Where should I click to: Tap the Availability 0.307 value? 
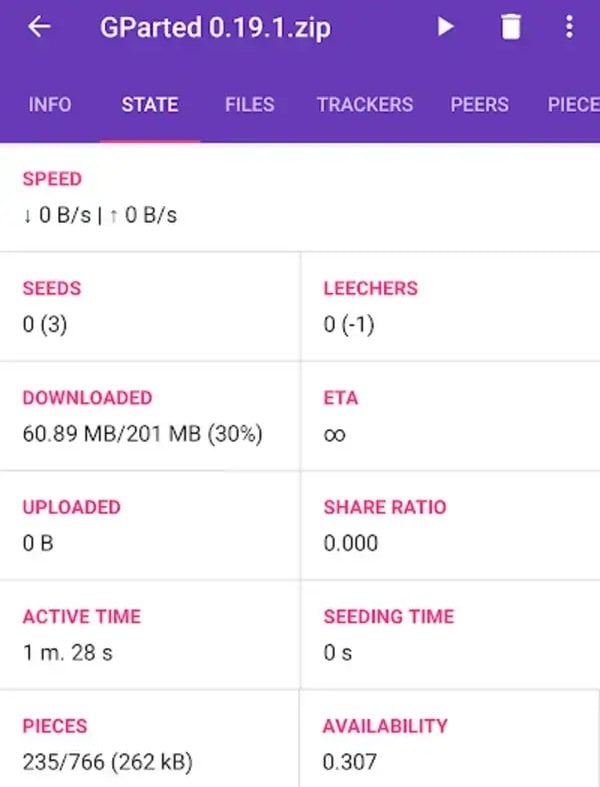349,762
